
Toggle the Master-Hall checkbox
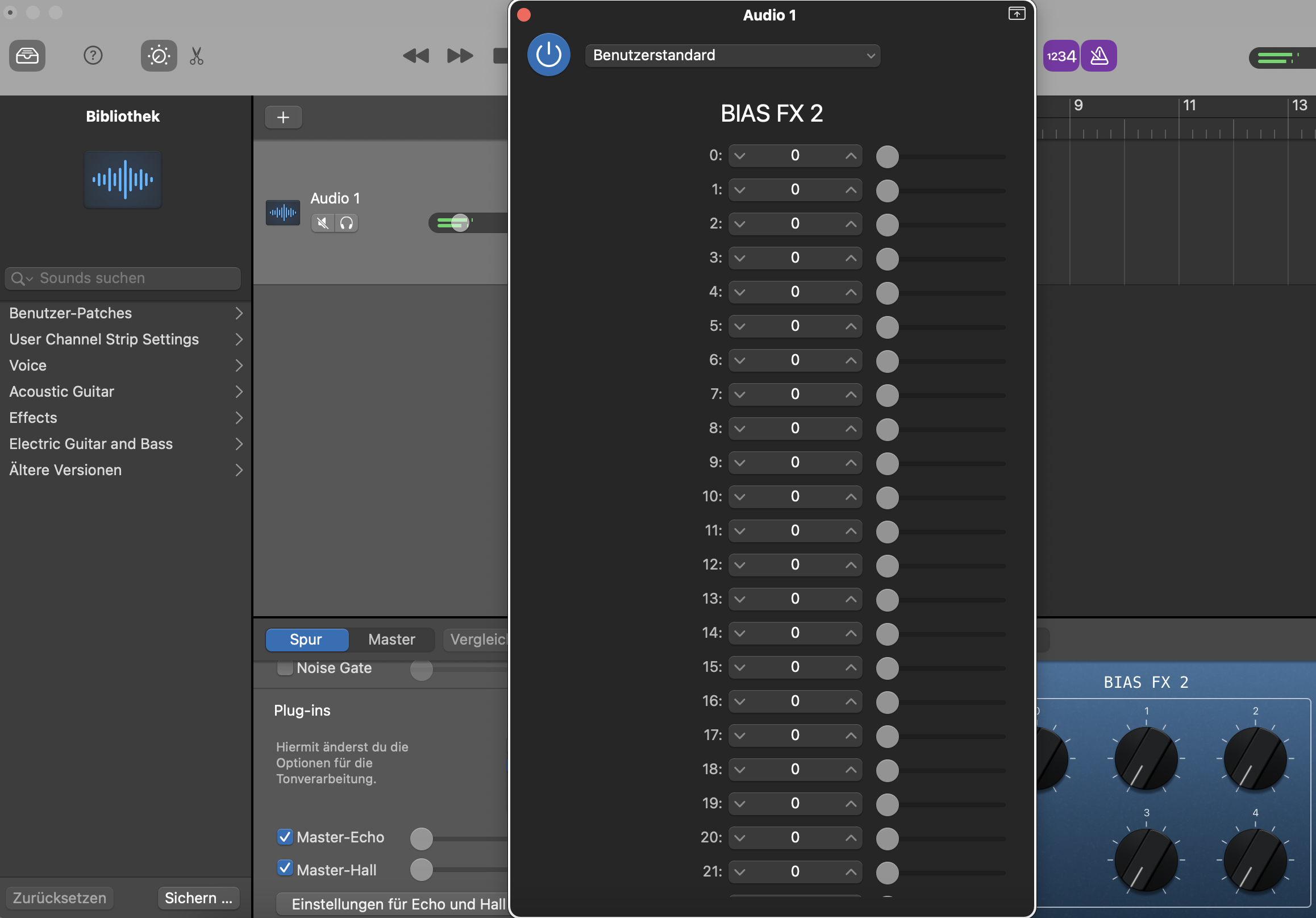(283, 868)
